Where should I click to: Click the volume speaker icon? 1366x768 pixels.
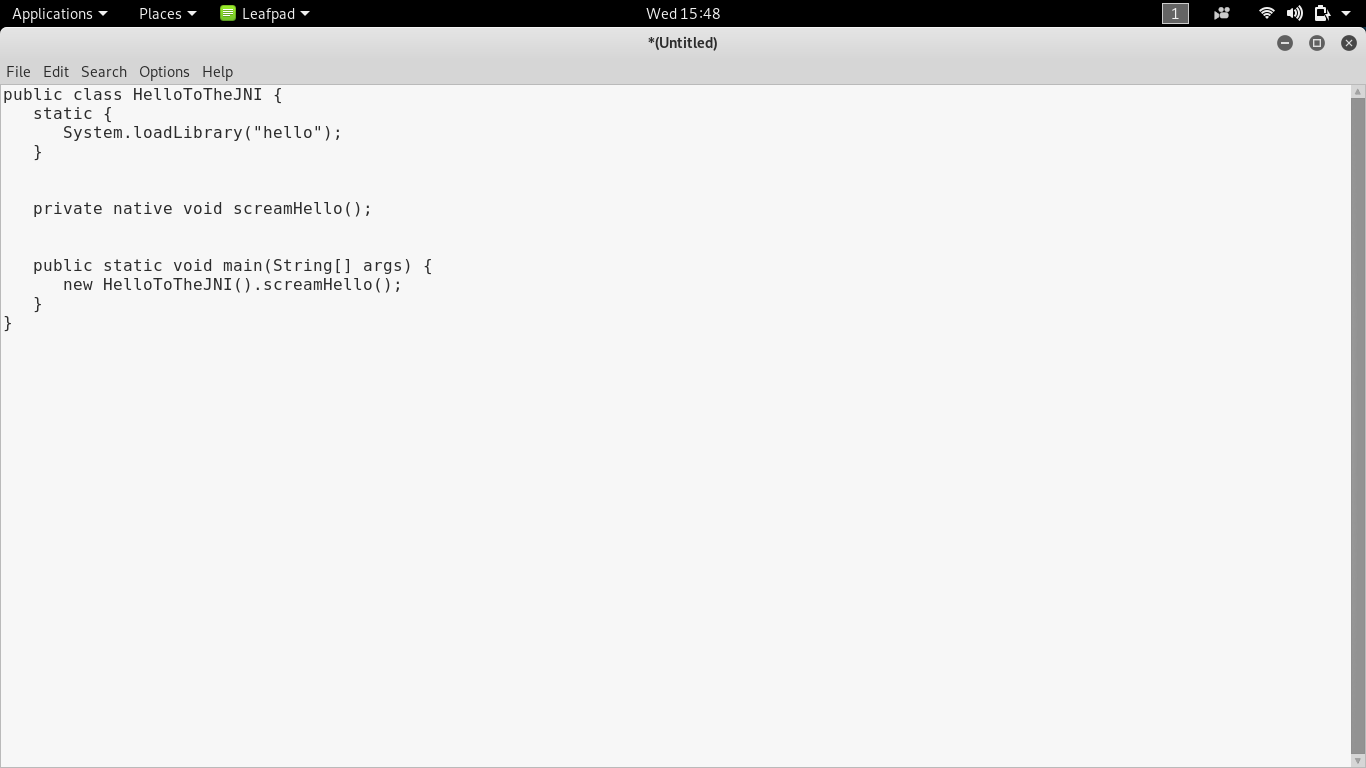(x=1294, y=13)
